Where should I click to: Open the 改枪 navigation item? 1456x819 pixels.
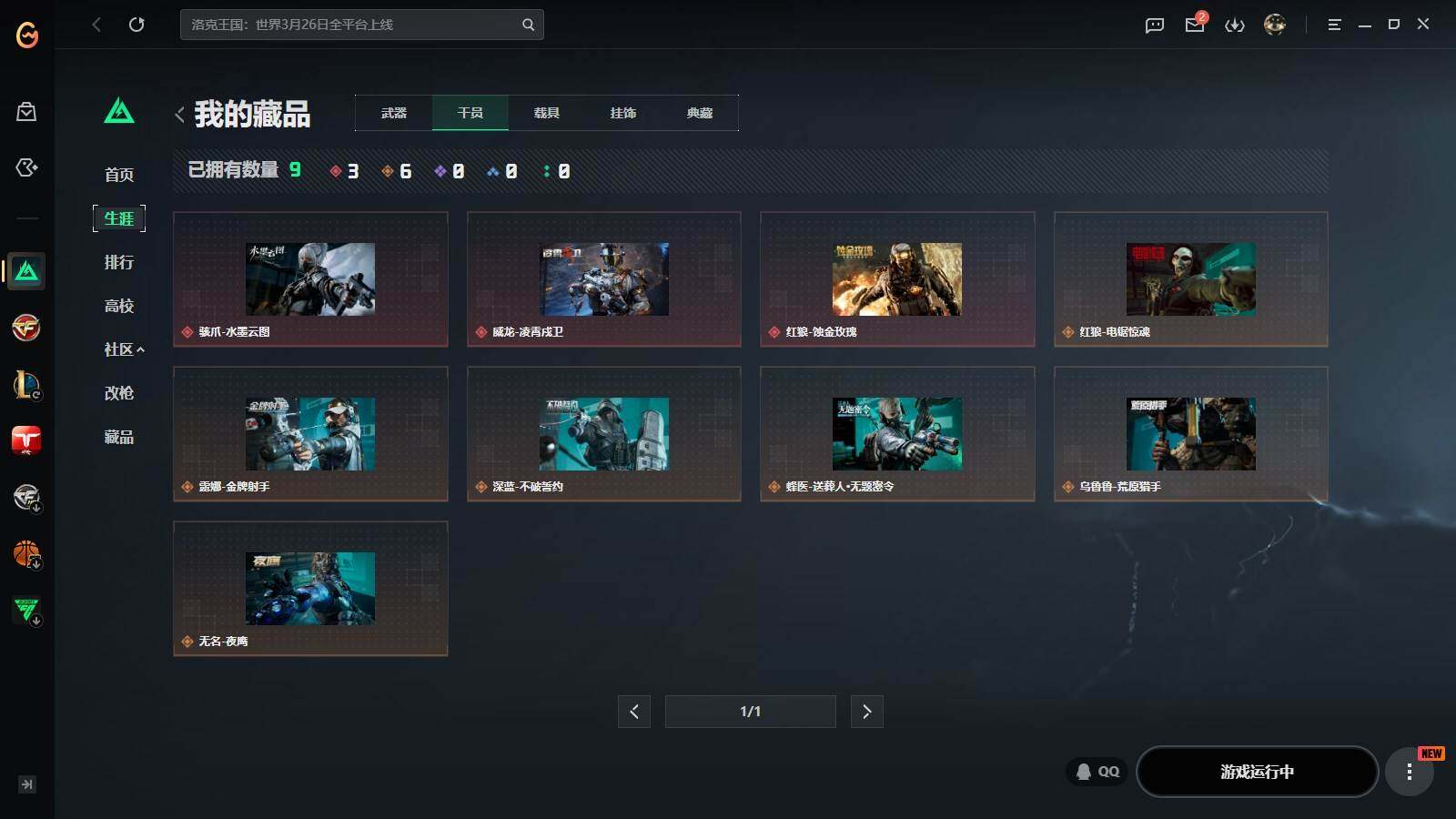coord(119,393)
